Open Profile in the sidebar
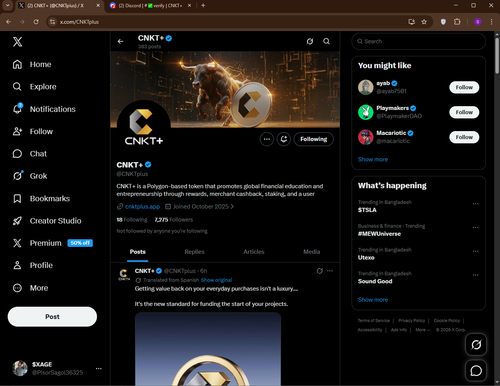 33,265
